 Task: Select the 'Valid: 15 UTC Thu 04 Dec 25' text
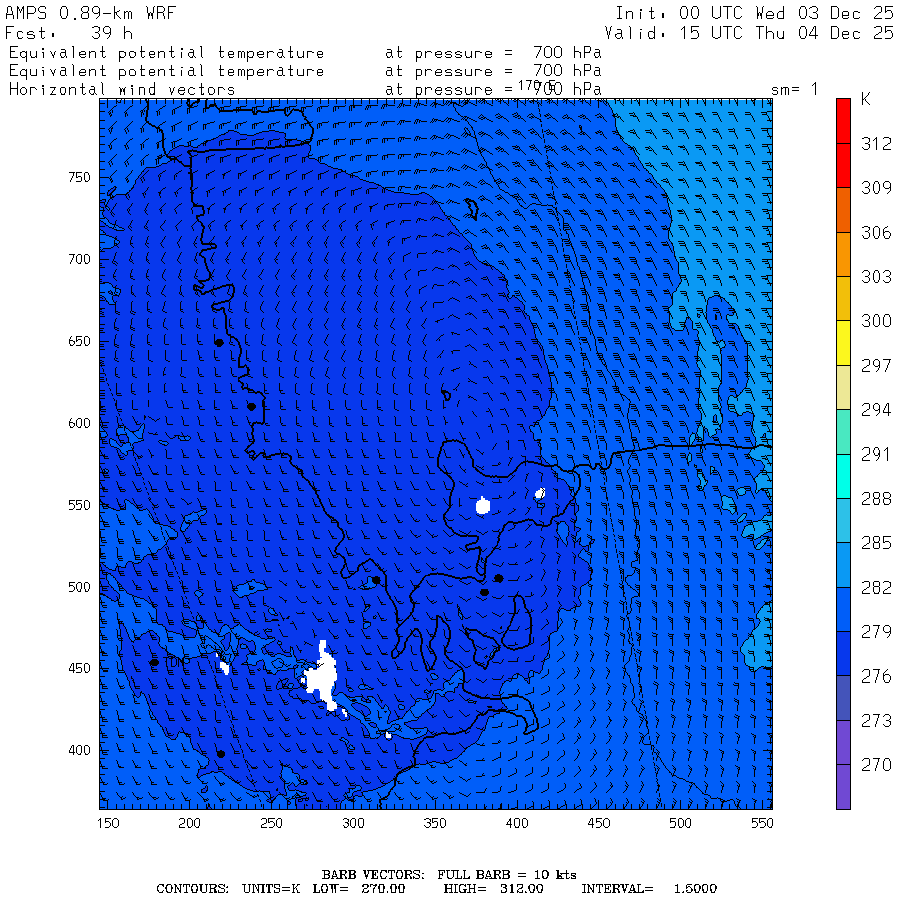point(749,33)
